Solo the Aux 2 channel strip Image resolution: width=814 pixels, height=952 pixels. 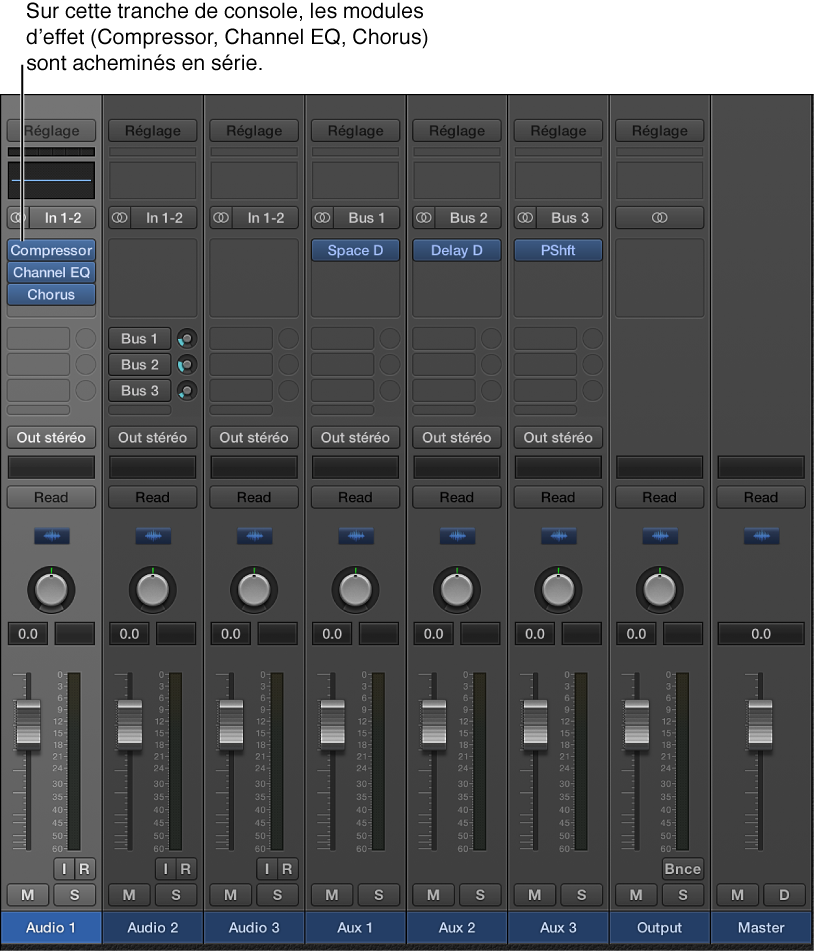[x=480, y=895]
